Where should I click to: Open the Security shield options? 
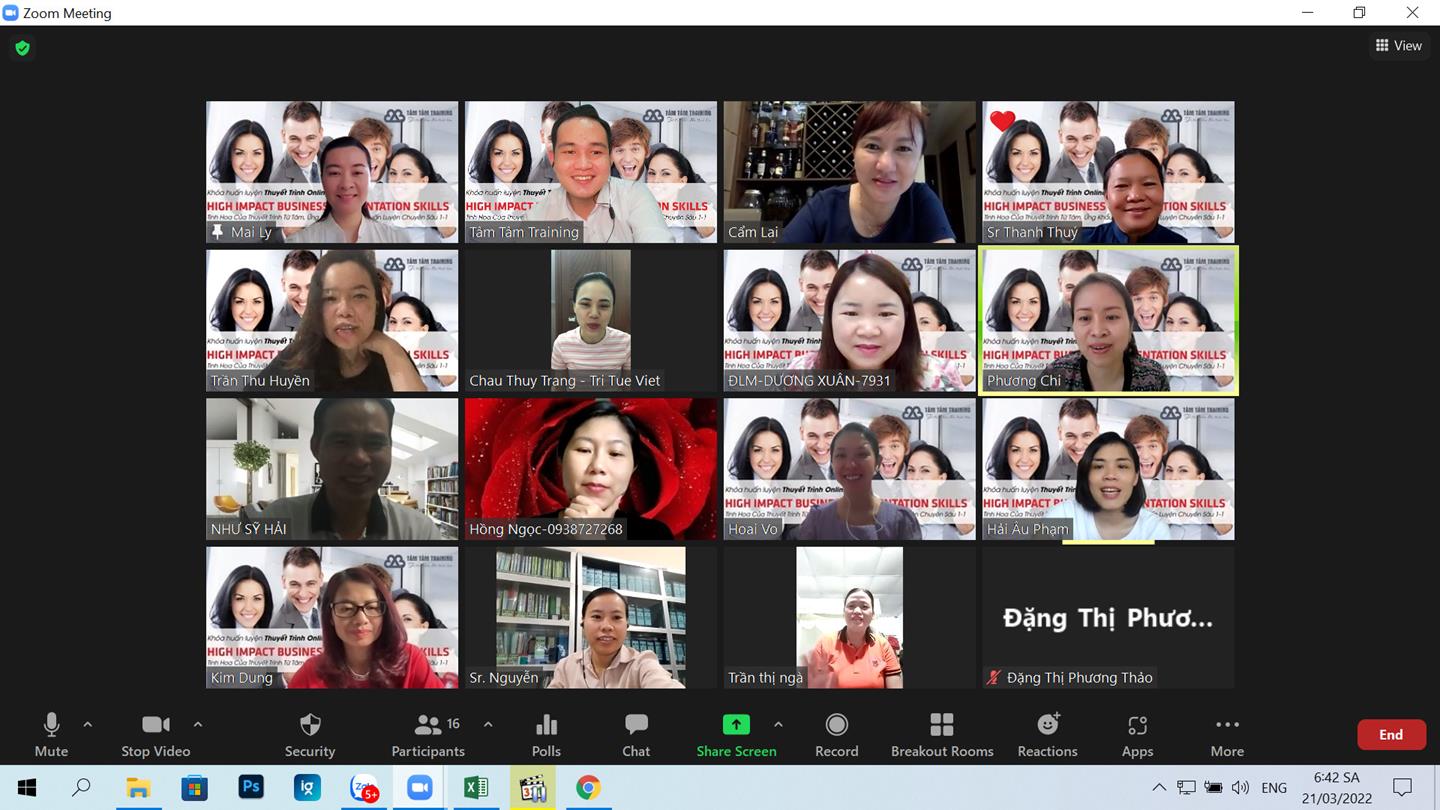pos(310,735)
